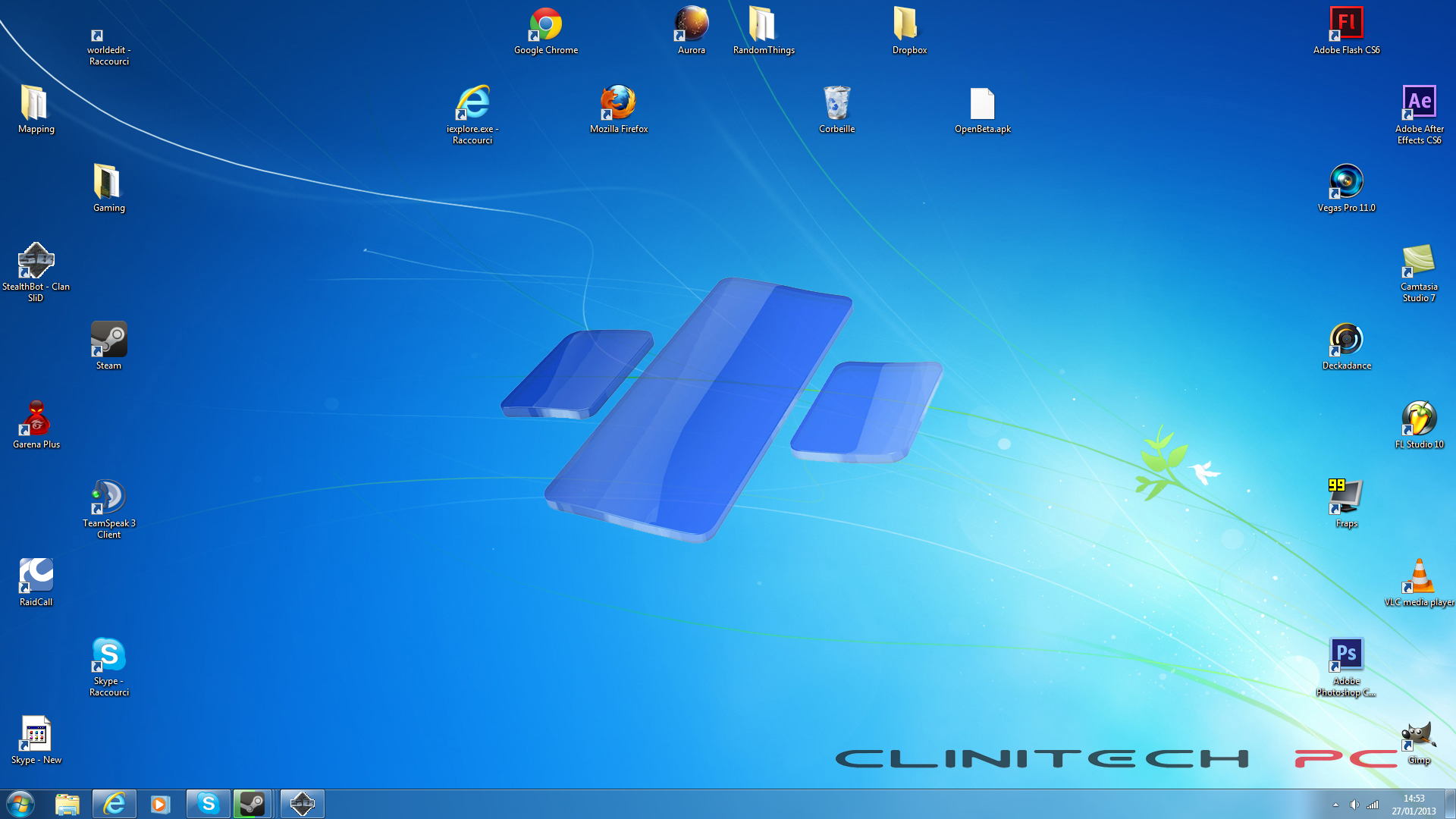Click the VLC media player icon
This screenshot has height=819, width=1456.
point(1420,583)
